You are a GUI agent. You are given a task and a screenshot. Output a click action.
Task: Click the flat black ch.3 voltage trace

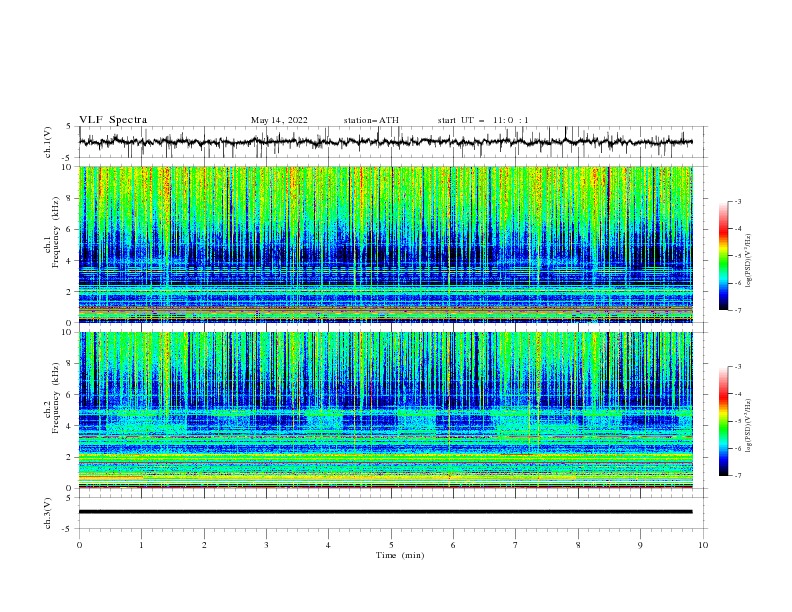click(385, 512)
